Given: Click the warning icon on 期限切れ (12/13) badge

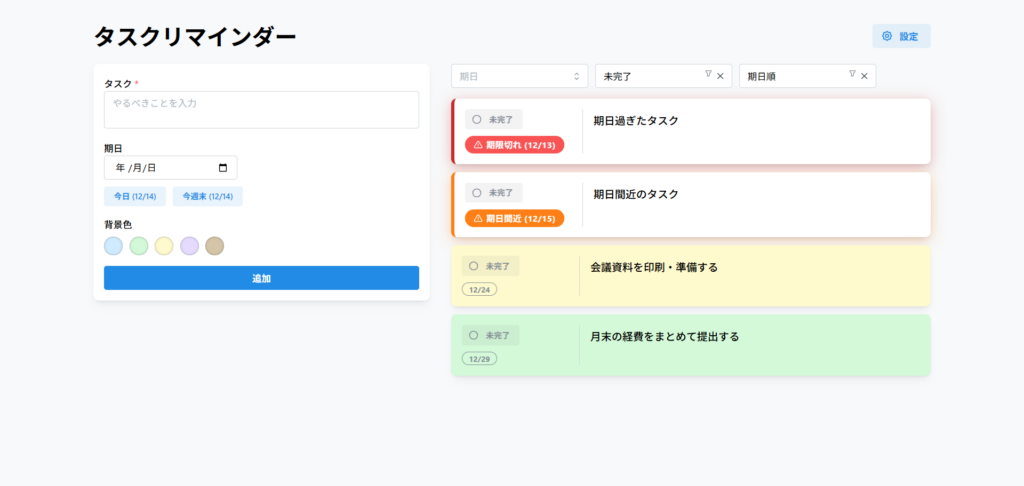Looking at the screenshot, I should [478, 145].
